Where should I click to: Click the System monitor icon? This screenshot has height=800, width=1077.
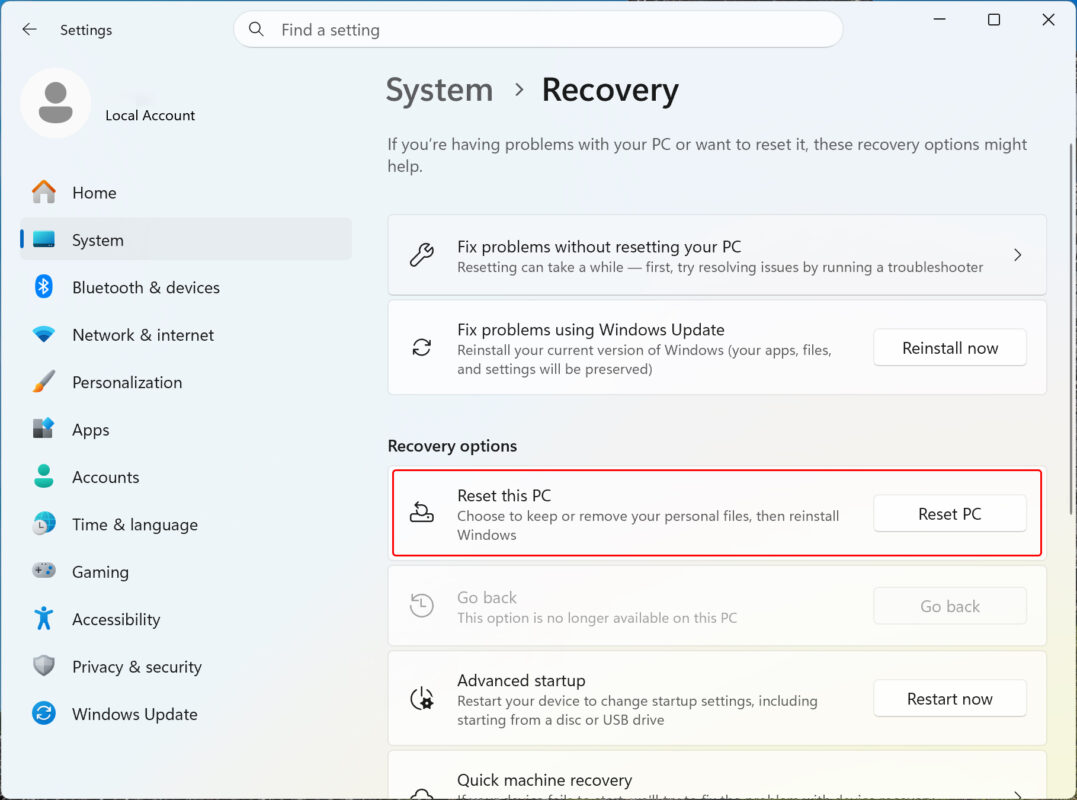click(x=44, y=240)
